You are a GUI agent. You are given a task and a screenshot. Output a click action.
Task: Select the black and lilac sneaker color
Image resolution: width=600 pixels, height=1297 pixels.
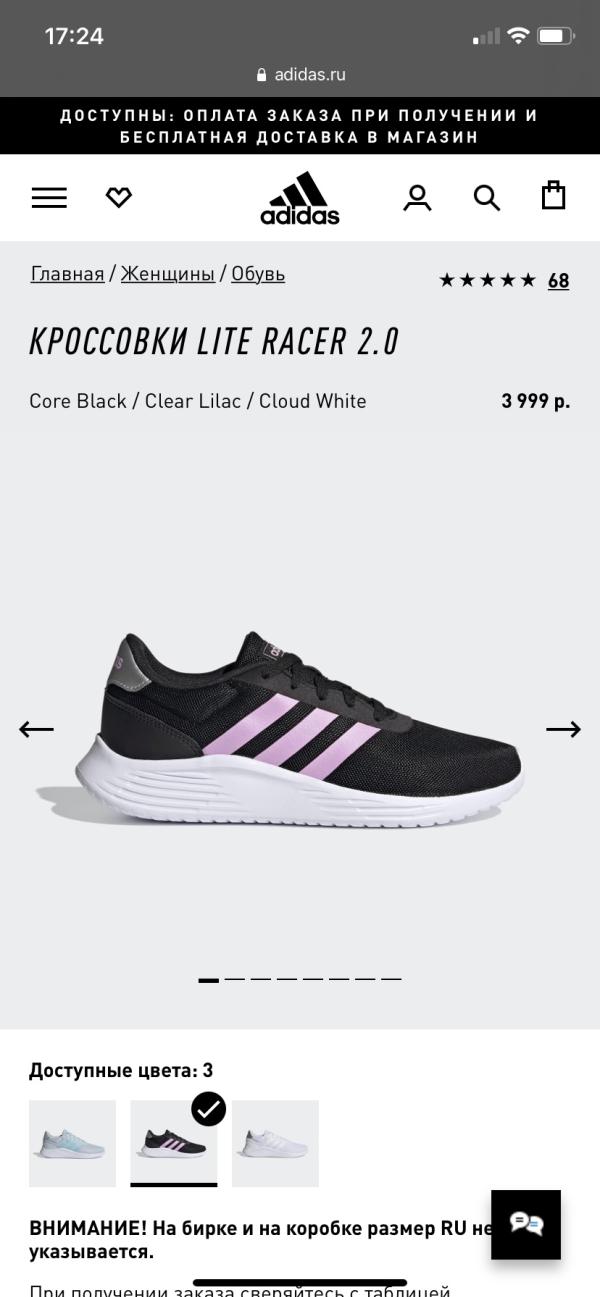[174, 1143]
